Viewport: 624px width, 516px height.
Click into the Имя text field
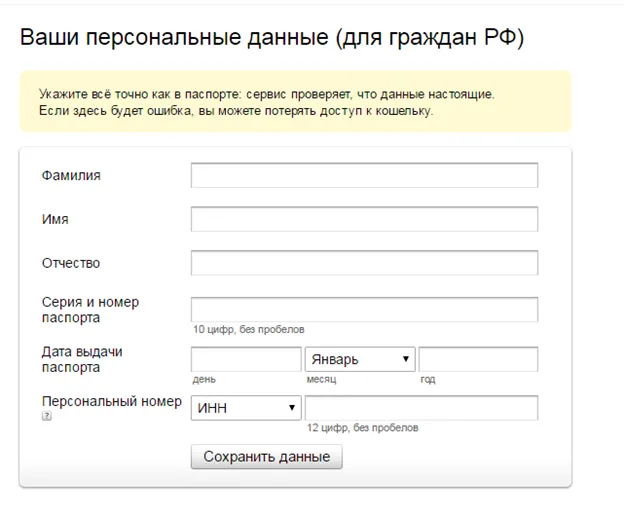coord(364,219)
